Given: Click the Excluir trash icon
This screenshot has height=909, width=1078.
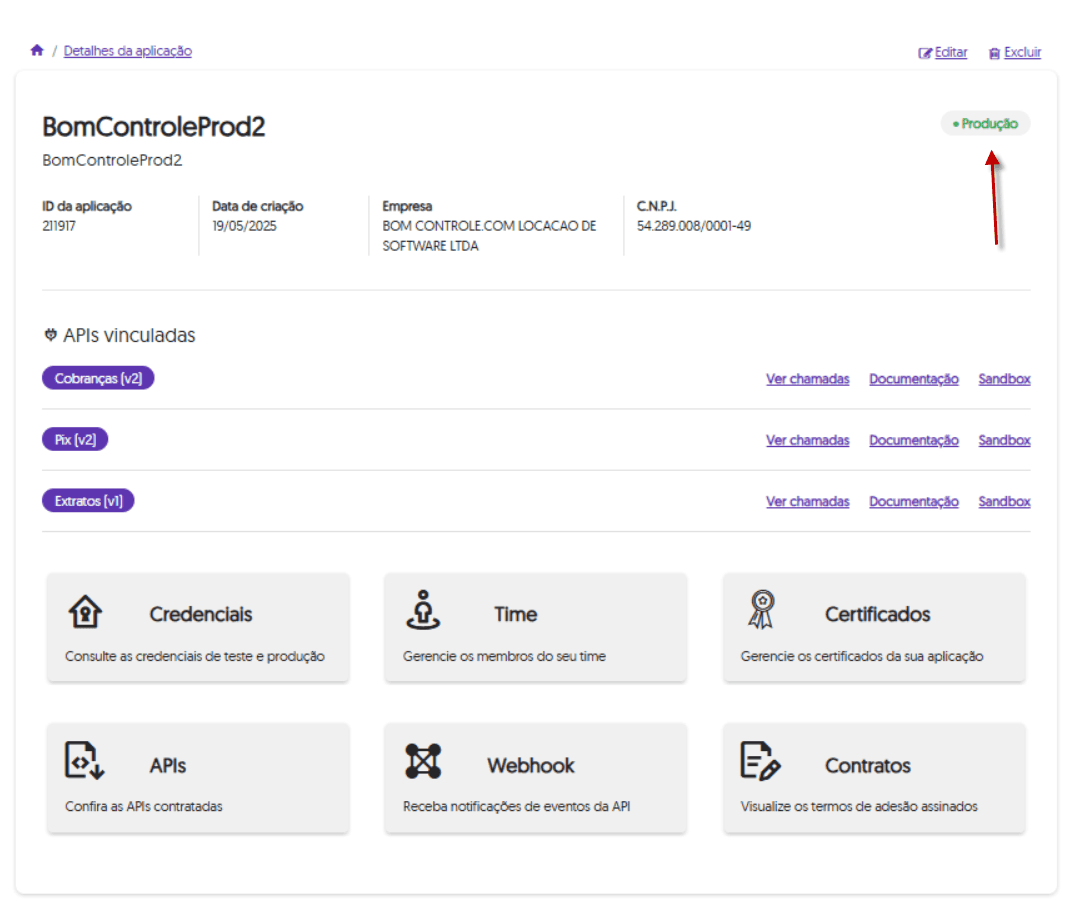Looking at the screenshot, I should (x=994, y=53).
